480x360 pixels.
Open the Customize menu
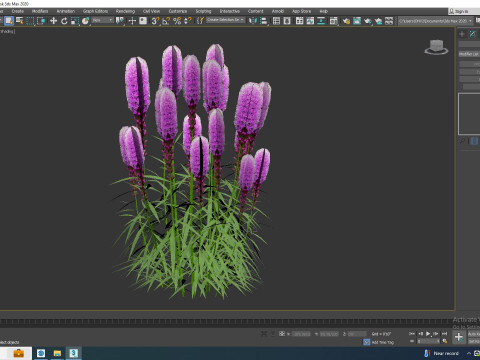[x=178, y=11]
